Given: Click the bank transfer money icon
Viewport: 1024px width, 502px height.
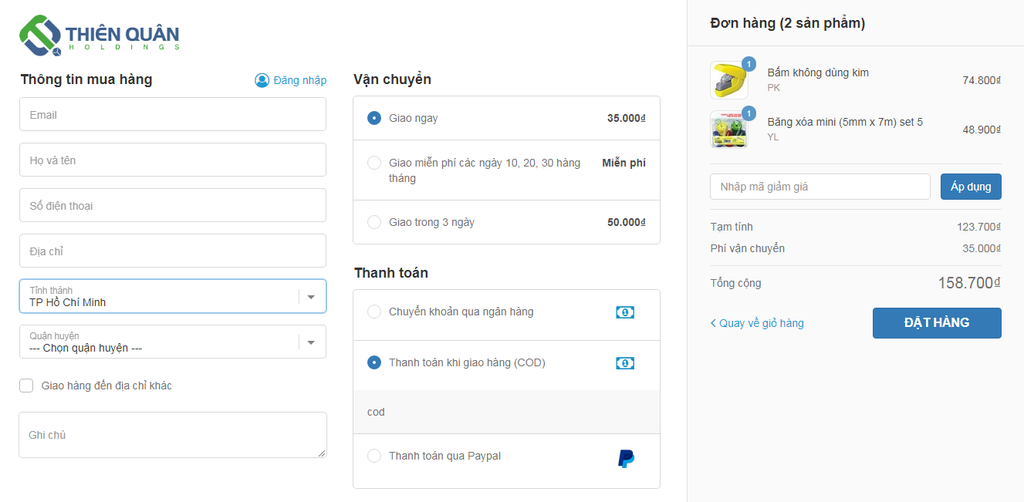Looking at the screenshot, I should click(x=625, y=313).
